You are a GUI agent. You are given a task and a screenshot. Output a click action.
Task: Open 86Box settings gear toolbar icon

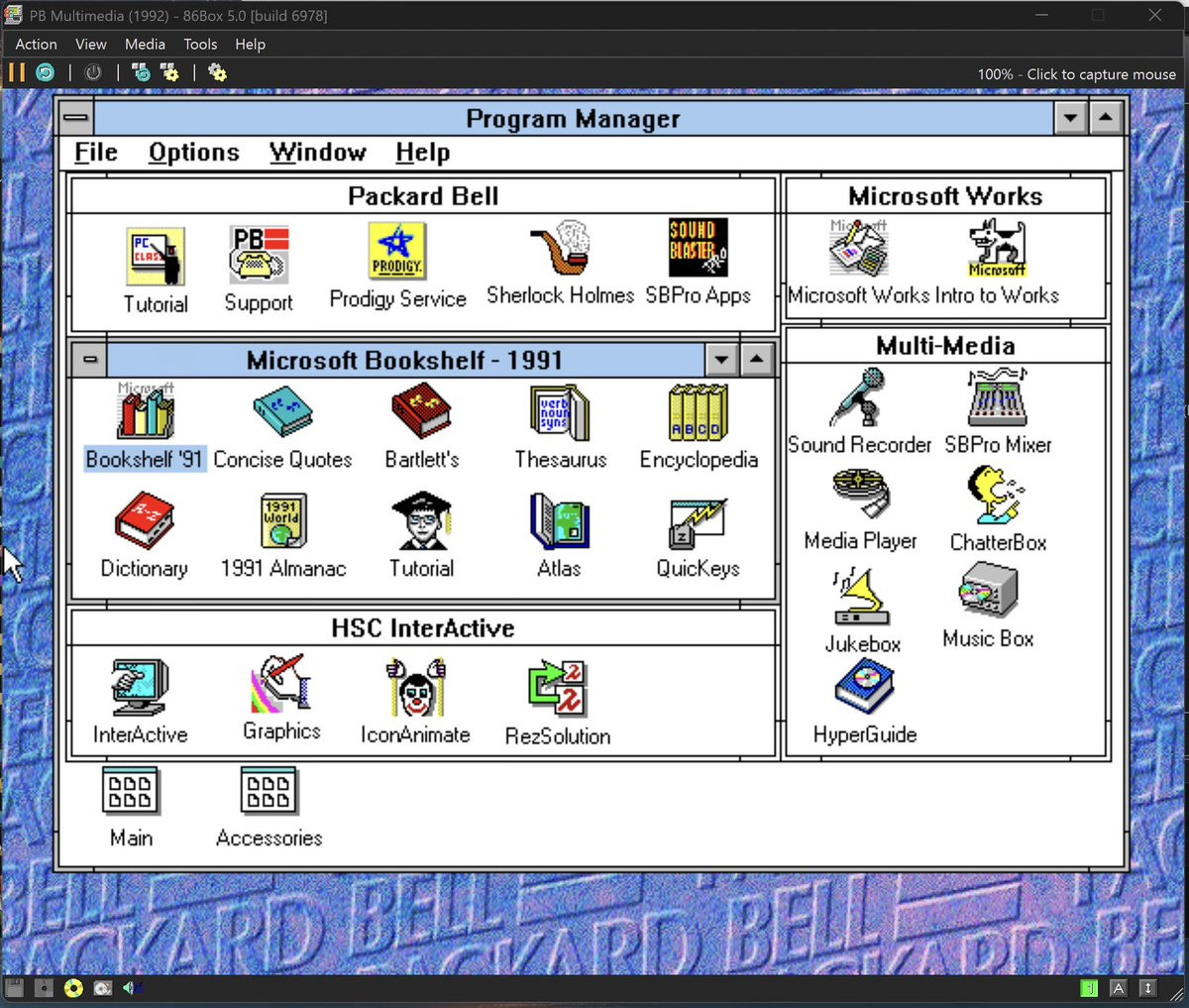click(218, 72)
